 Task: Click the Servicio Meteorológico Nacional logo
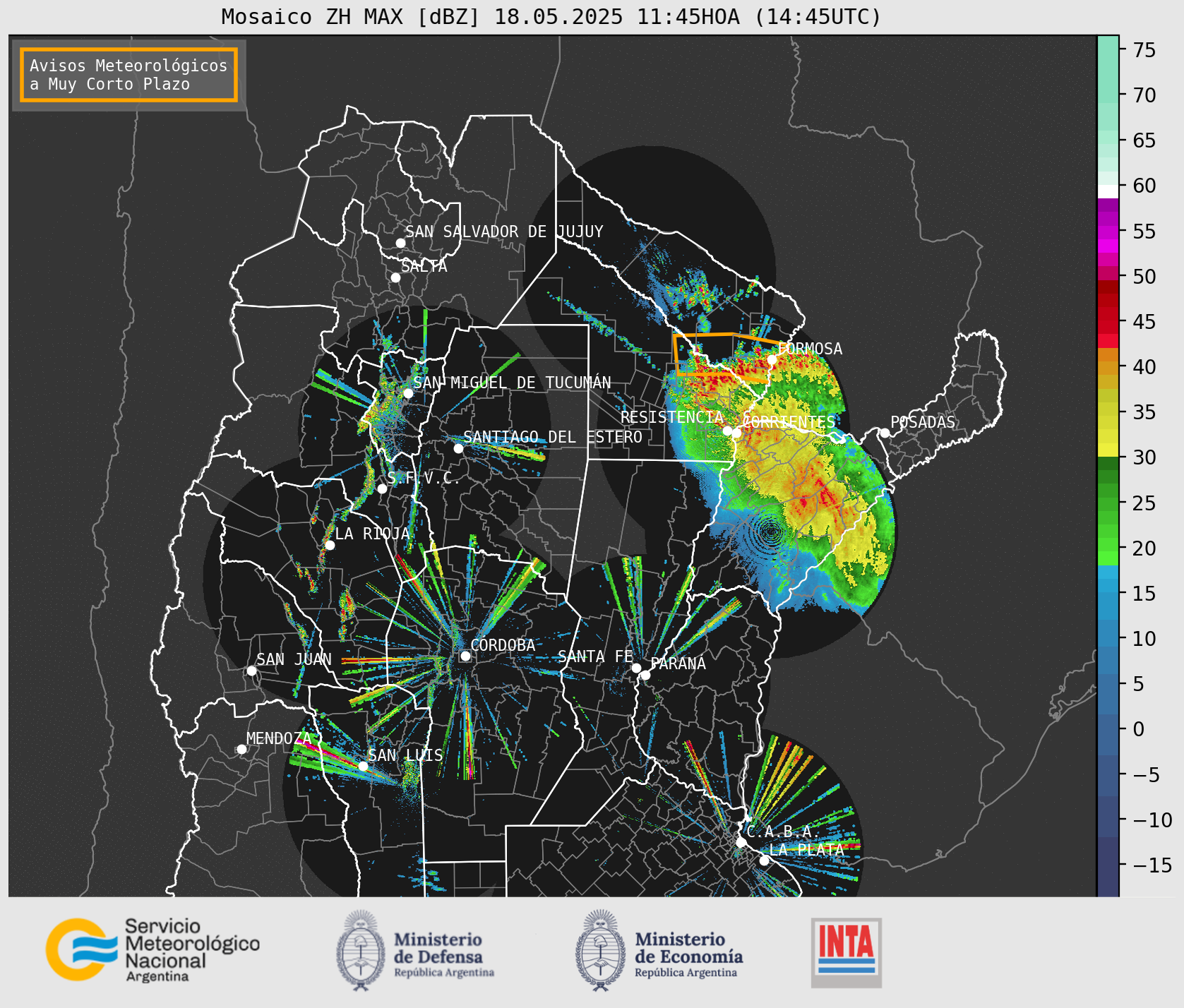[x=153, y=949]
